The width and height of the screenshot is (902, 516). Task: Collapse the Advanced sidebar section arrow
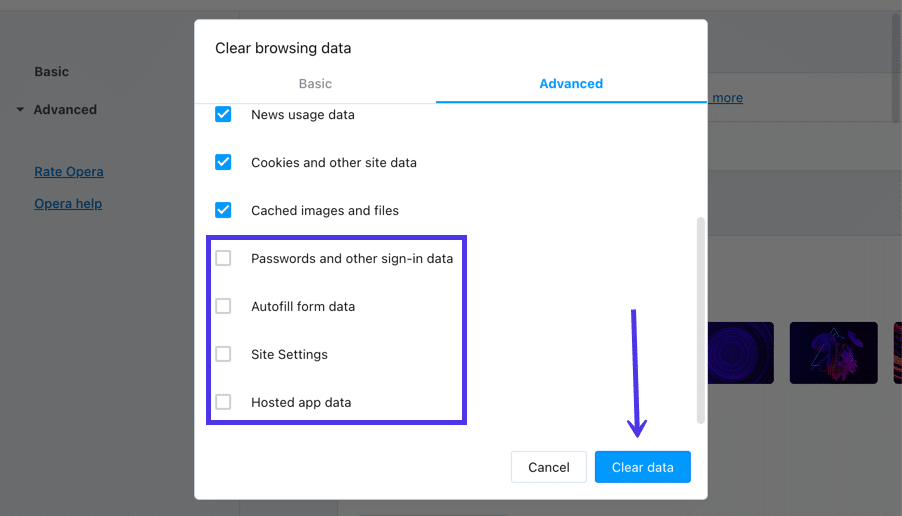(x=20, y=110)
